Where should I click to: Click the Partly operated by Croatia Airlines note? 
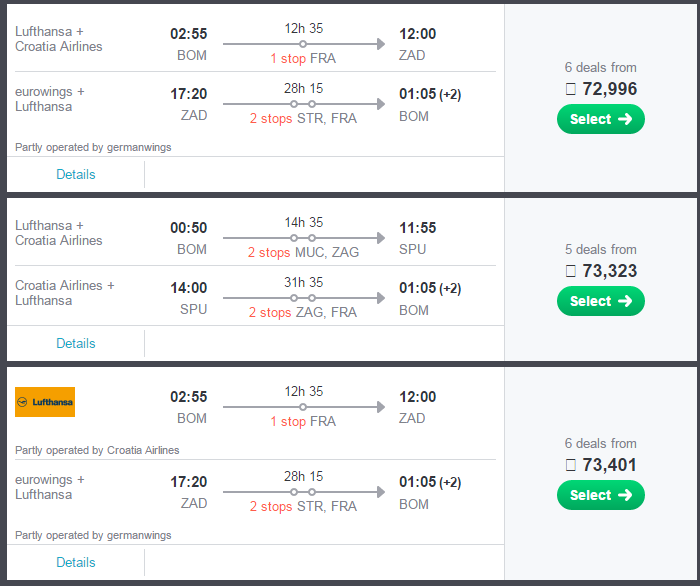click(97, 450)
